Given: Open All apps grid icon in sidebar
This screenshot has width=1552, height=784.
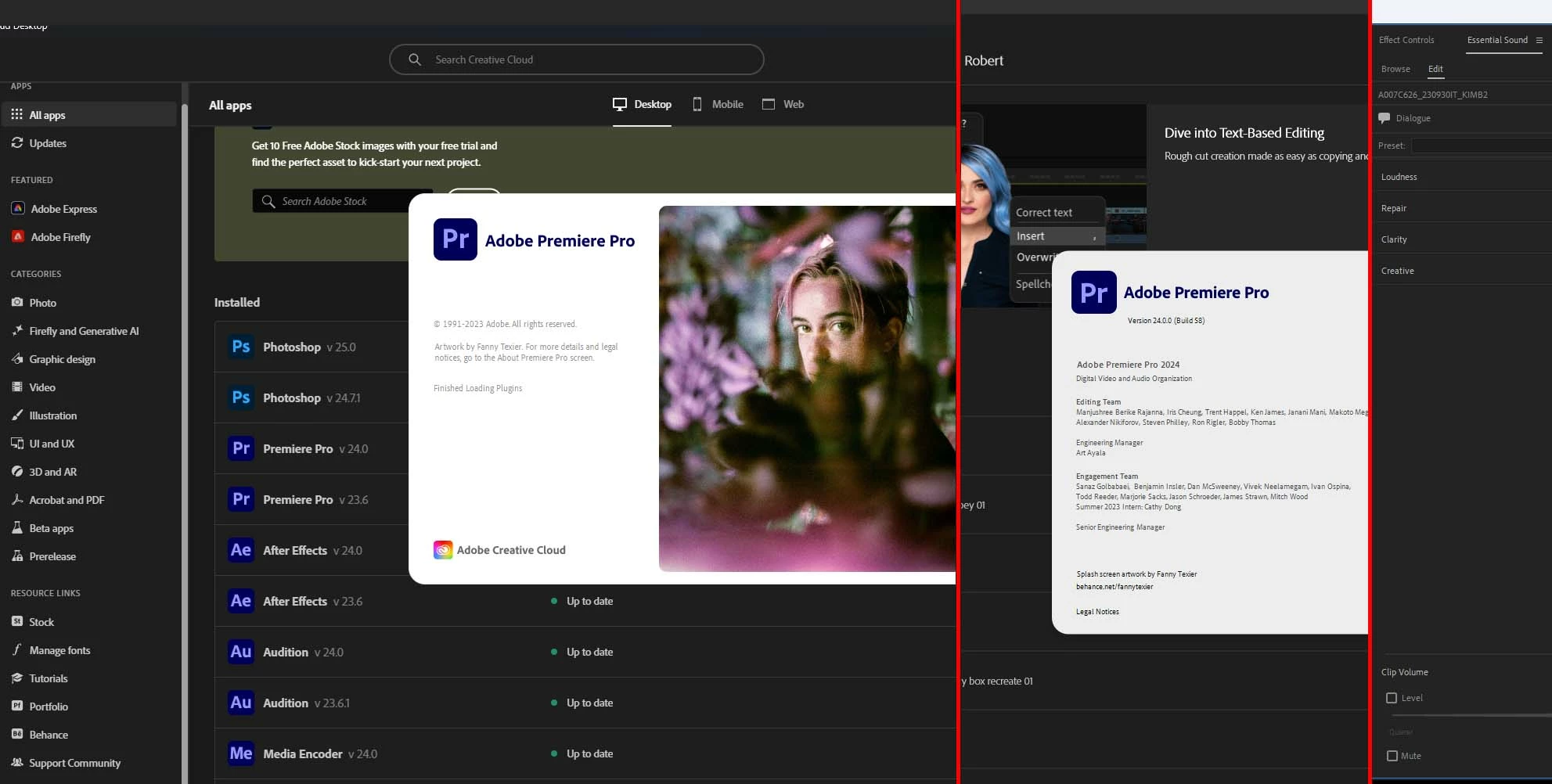Looking at the screenshot, I should [17, 114].
